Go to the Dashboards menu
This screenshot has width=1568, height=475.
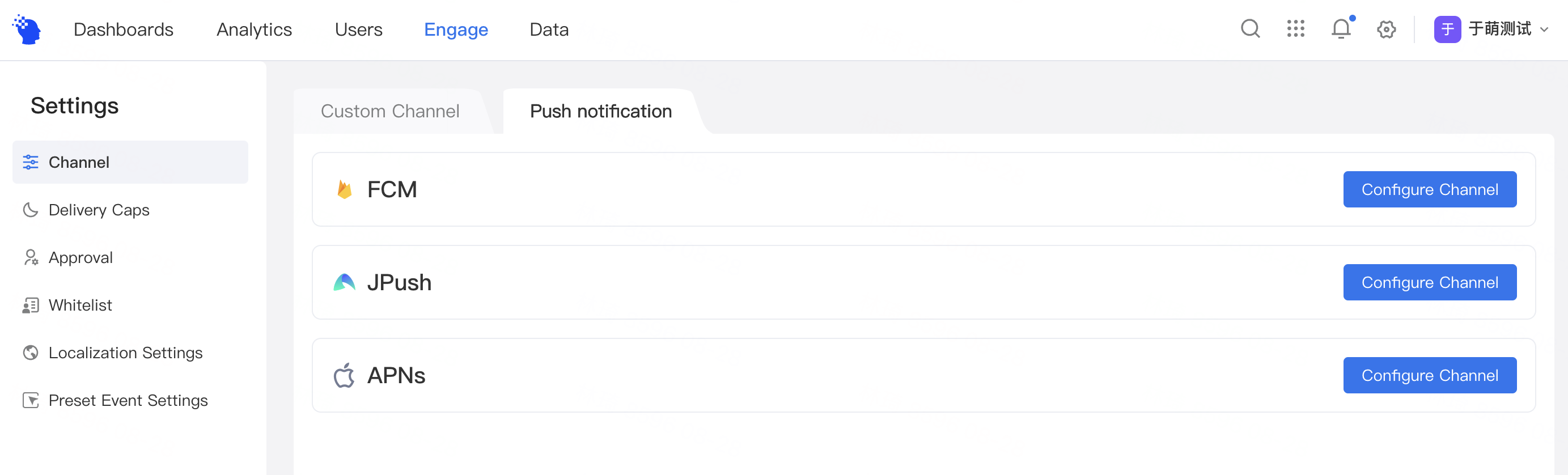pos(124,29)
